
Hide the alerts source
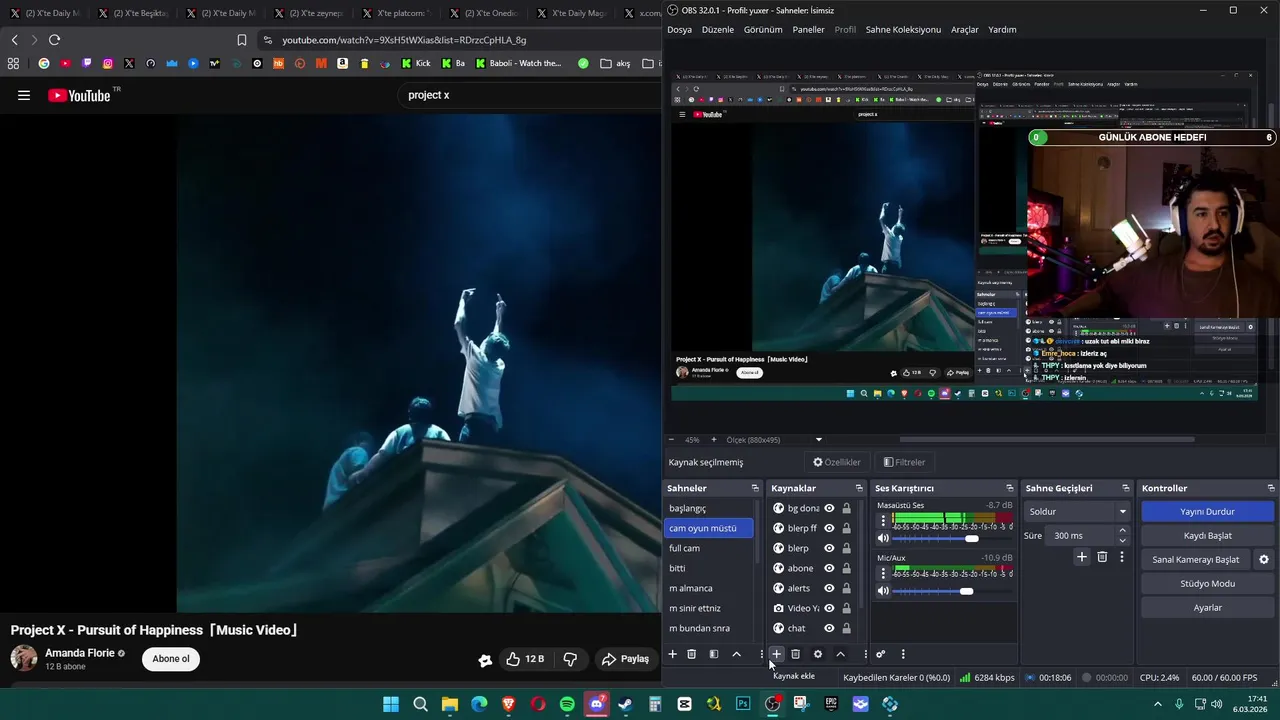829,588
